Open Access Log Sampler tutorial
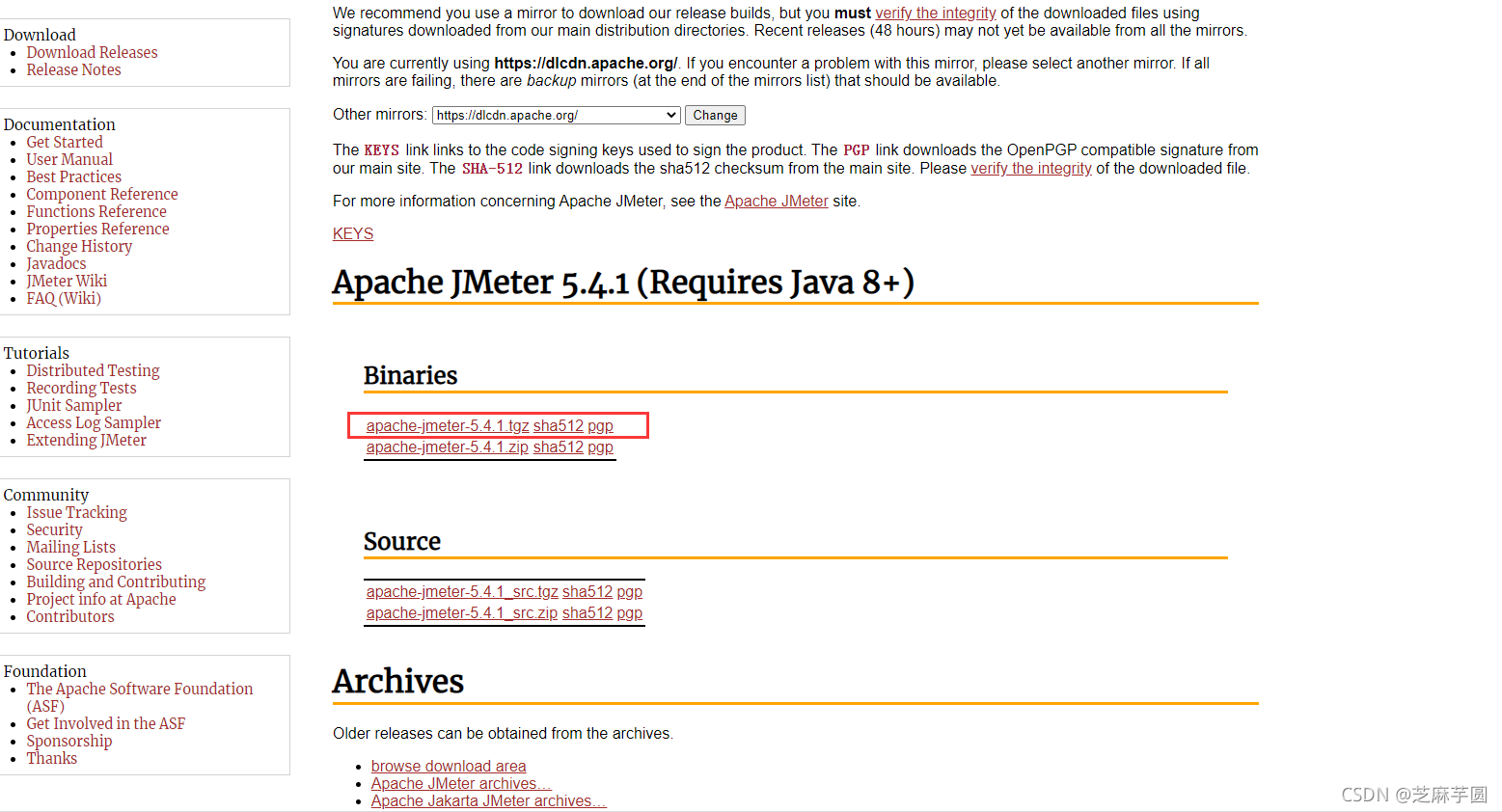The width and height of the screenshot is (1502, 812). [x=94, y=422]
